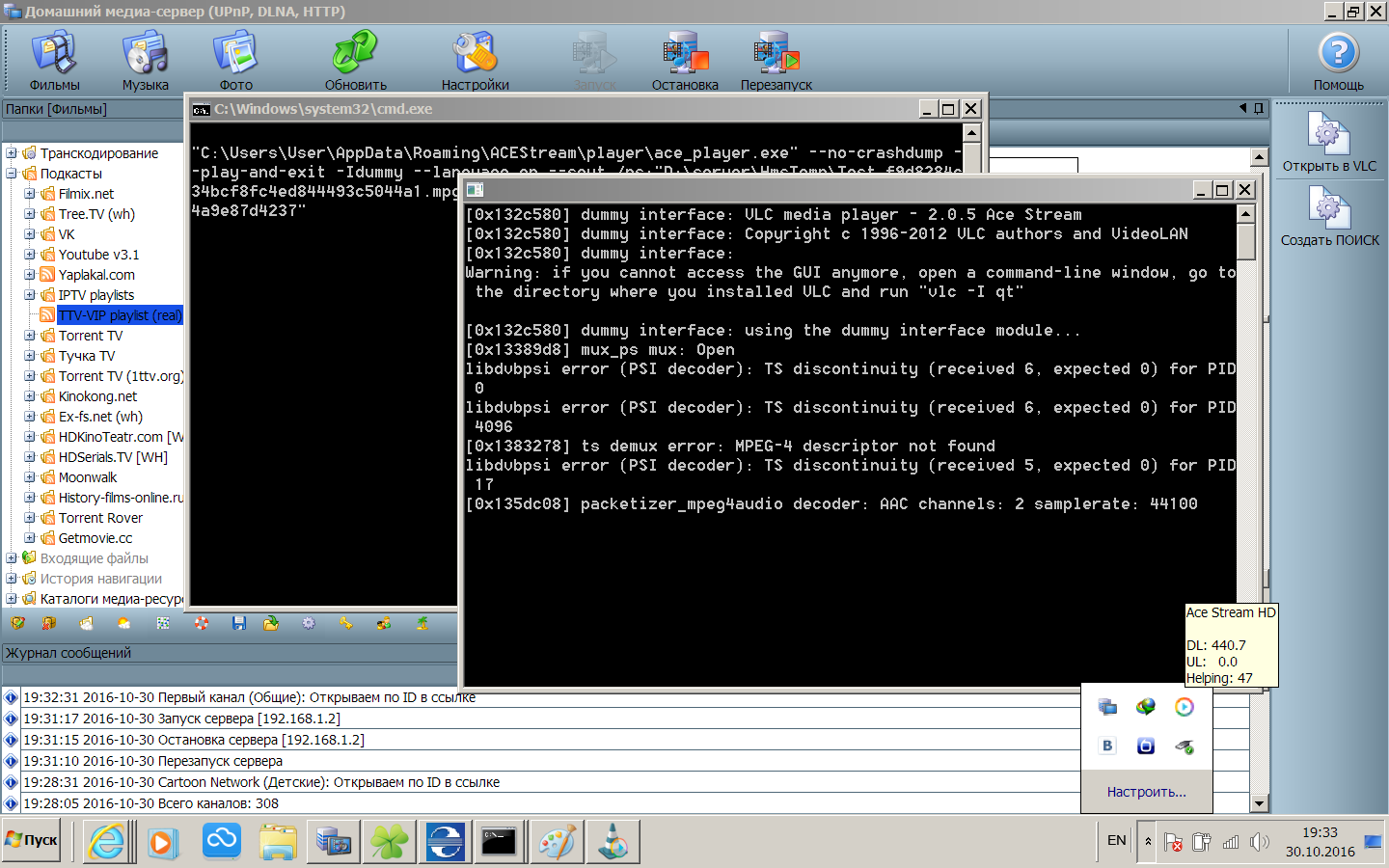Open the Пуск start menu
The image size is (1389, 868).
tap(32, 840)
